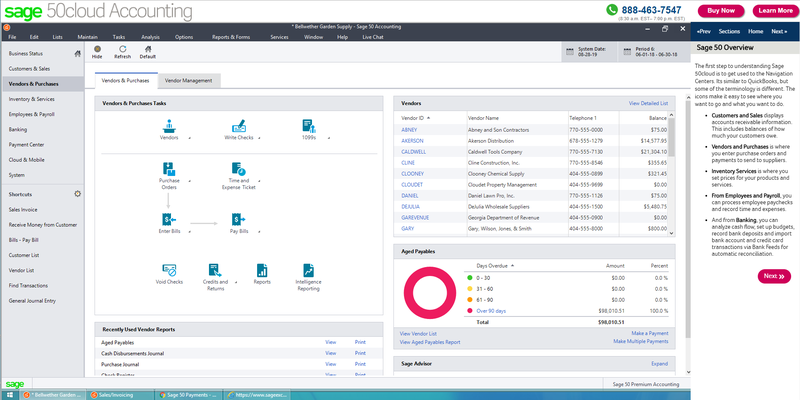Expand the Sage Advisor panel
The width and height of the screenshot is (800, 400).
click(659, 364)
